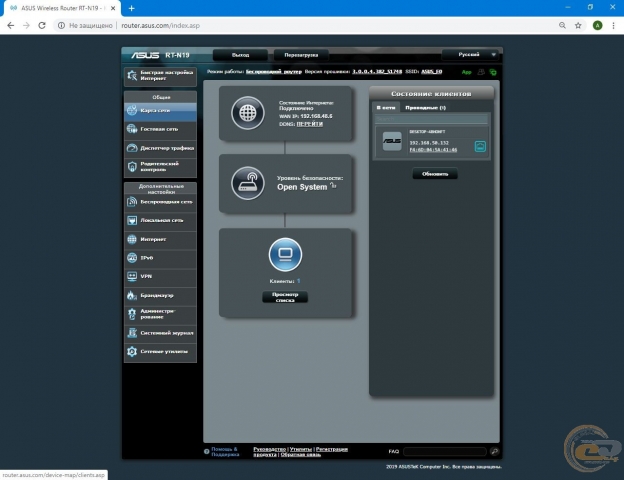Viewport: 624px width, 480px height.
Task: Click browser zoom magnifier icon
Action: [562, 25]
